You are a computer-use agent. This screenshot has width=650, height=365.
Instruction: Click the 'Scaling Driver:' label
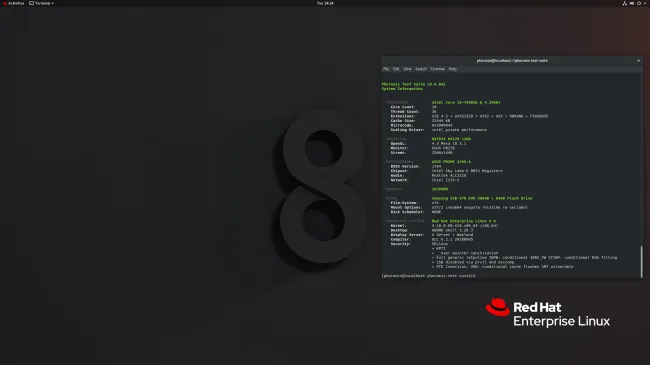[407, 130]
